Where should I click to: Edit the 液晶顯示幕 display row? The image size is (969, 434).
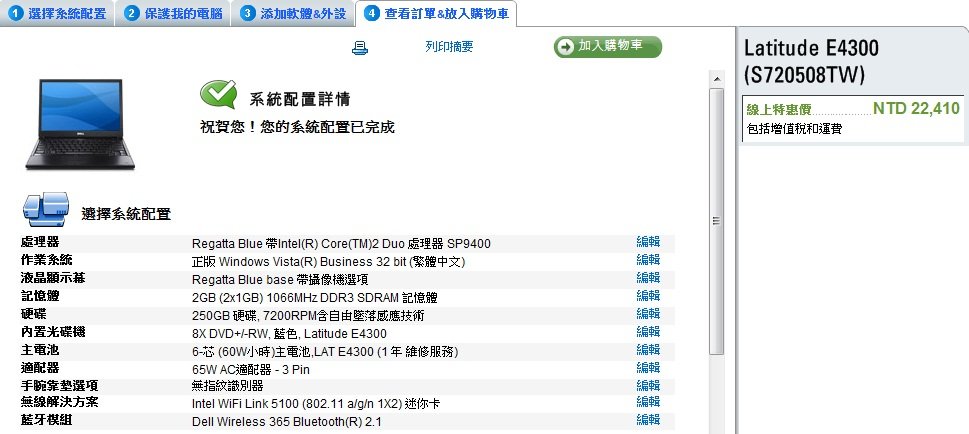click(648, 278)
